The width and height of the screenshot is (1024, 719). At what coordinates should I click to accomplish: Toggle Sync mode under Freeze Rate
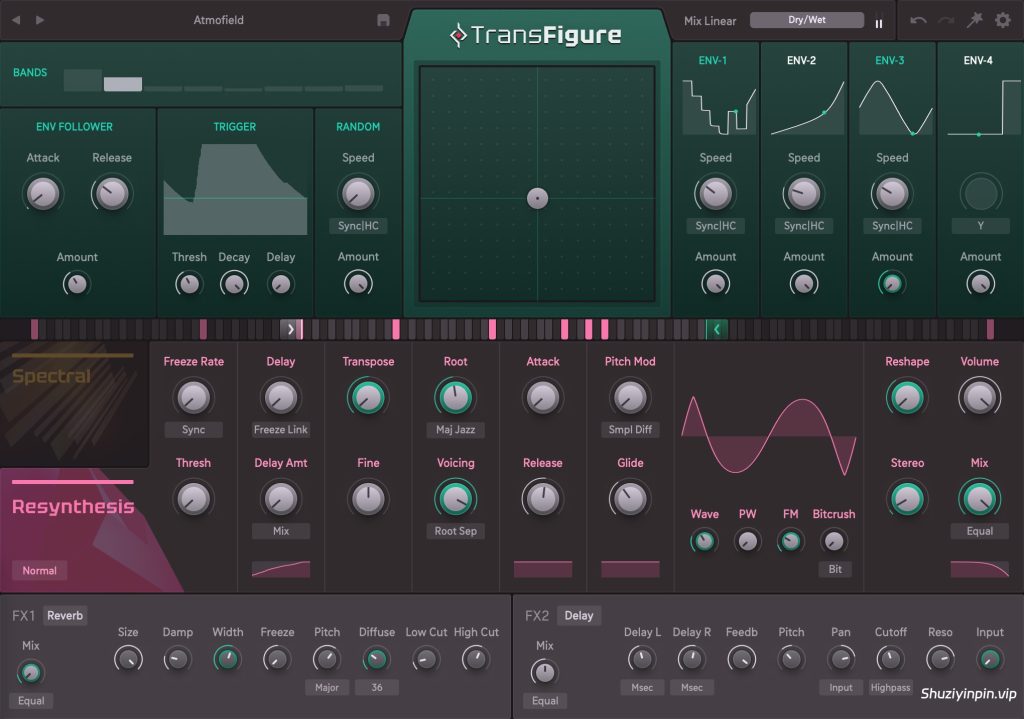tap(193, 429)
